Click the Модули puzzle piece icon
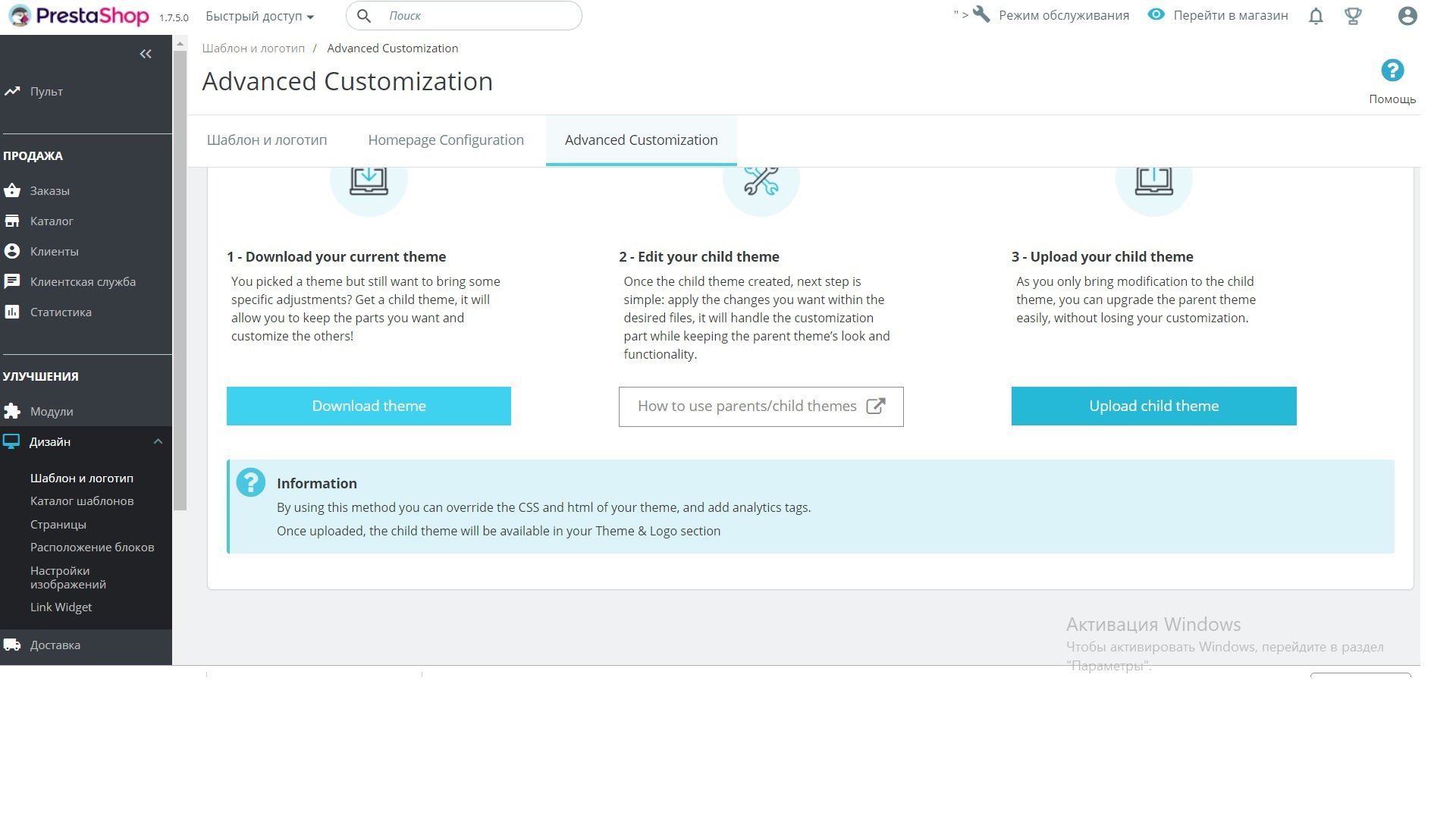1456x819 pixels. point(12,411)
